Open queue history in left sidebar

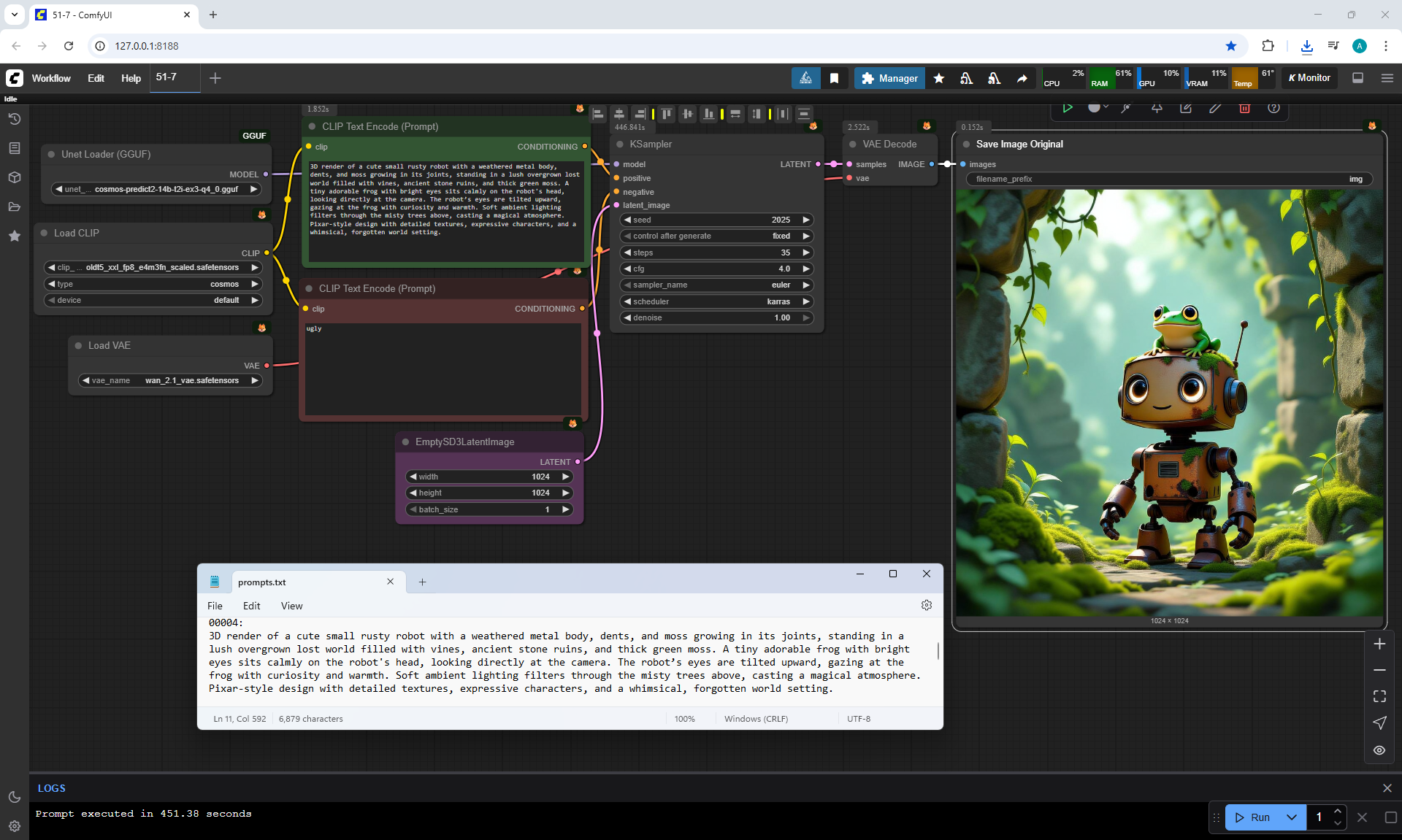14,119
